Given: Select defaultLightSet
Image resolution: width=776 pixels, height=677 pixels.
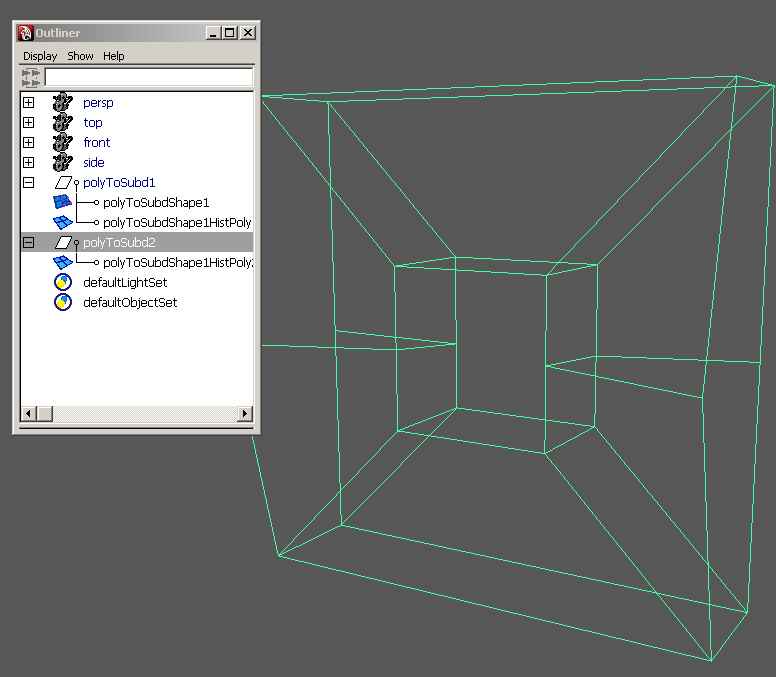Looking at the screenshot, I should (125, 282).
